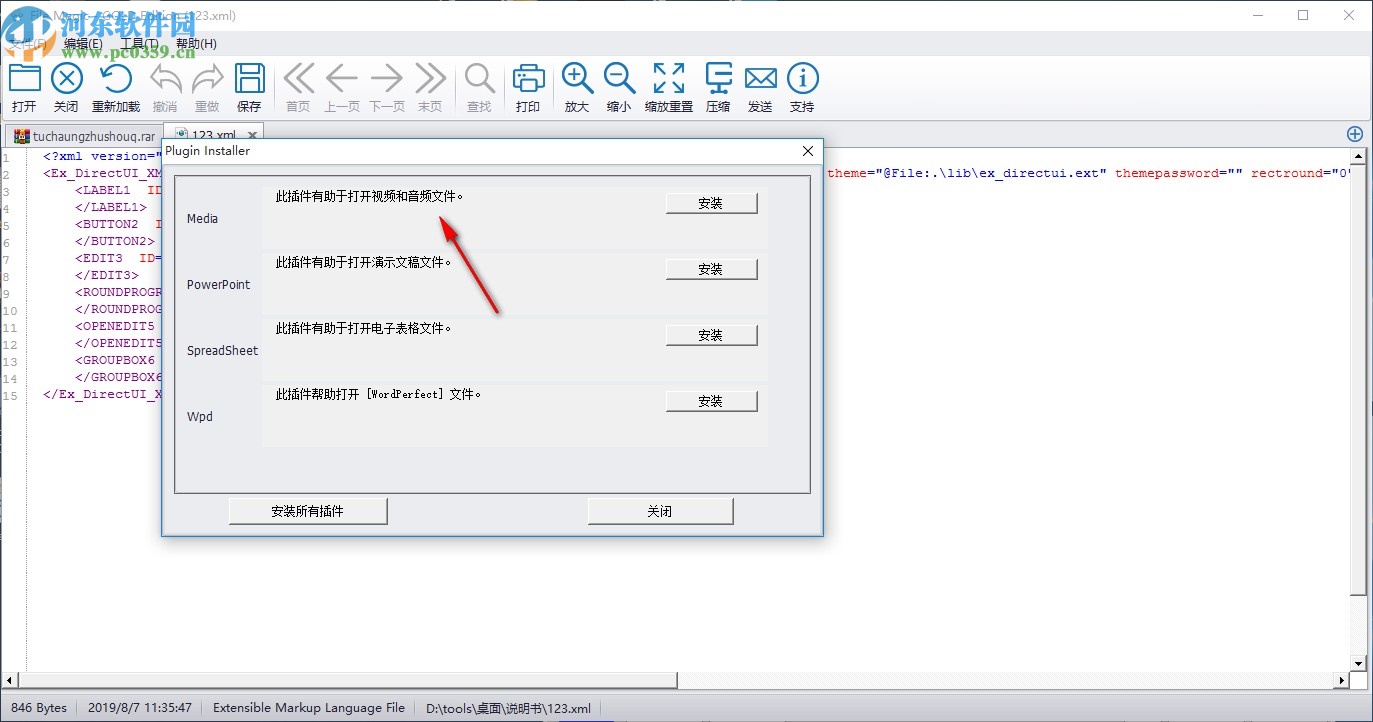The width and height of the screenshot is (1373, 722).
Task: Click the </LABEL1> line in the editor
Action: tap(111, 207)
